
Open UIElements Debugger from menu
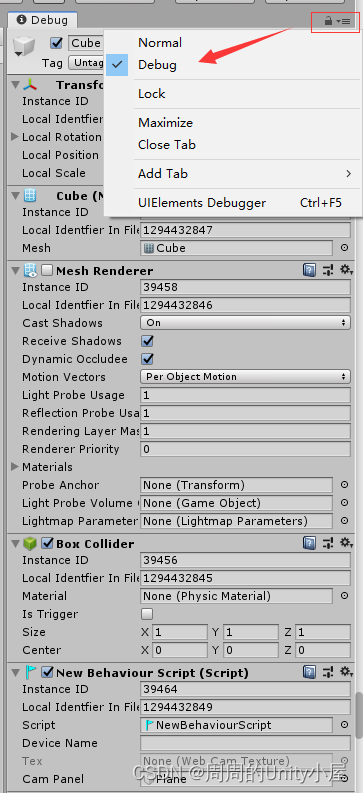(x=233, y=203)
